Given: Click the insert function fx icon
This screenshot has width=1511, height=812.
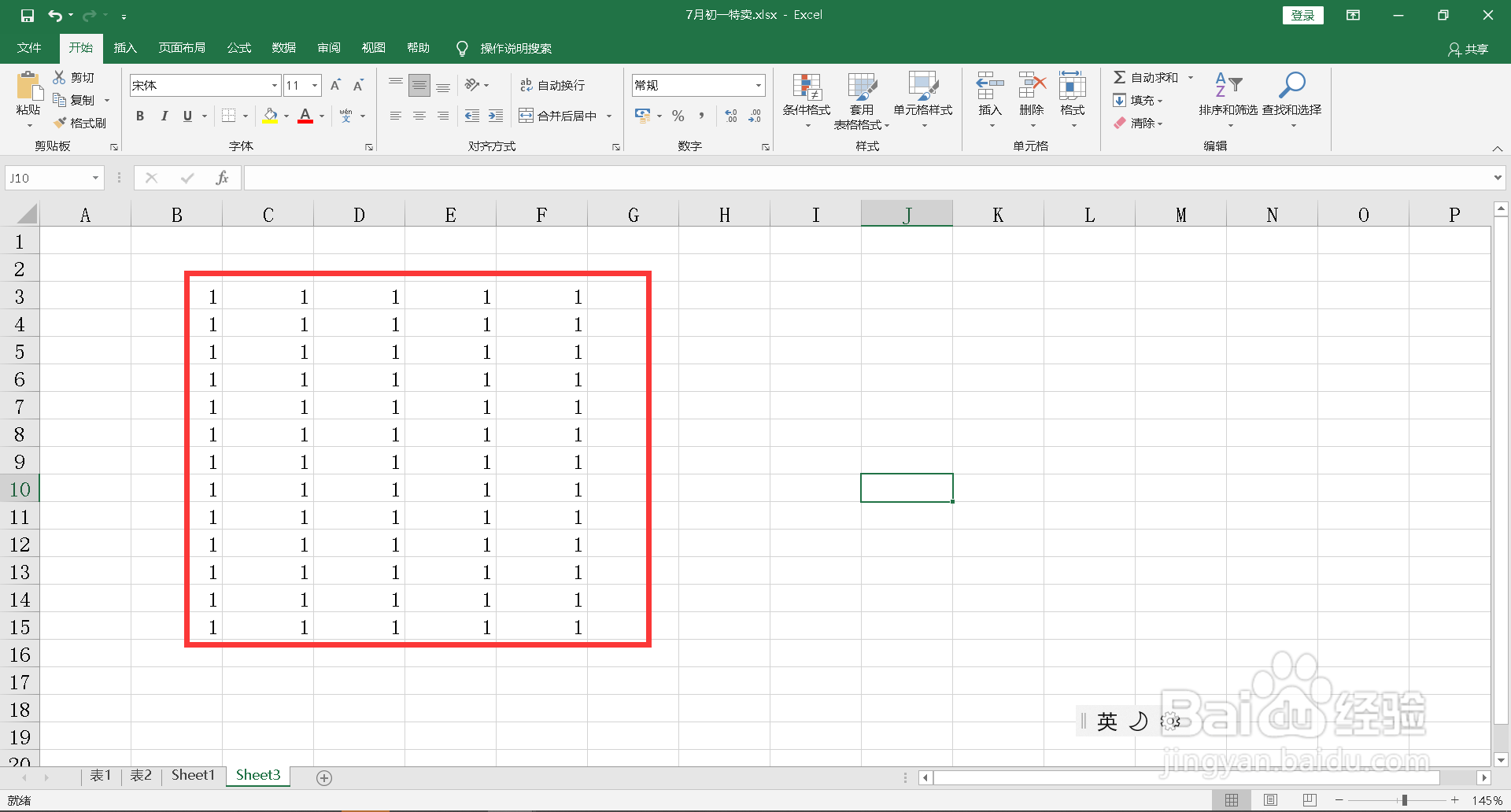Looking at the screenshot, I should (222, 178).
